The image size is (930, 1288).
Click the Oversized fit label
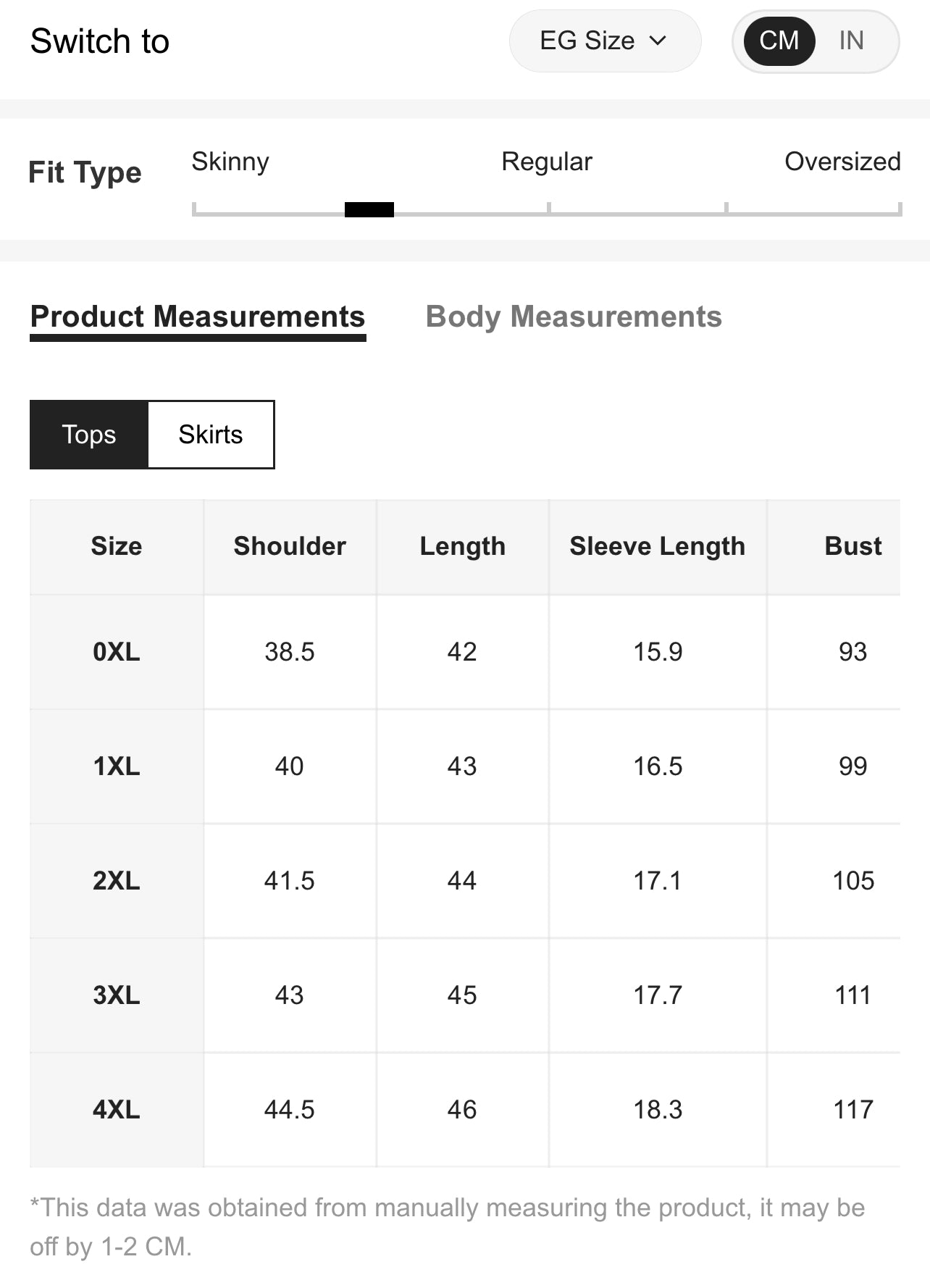pyautogui.click(x=842, y=162)
